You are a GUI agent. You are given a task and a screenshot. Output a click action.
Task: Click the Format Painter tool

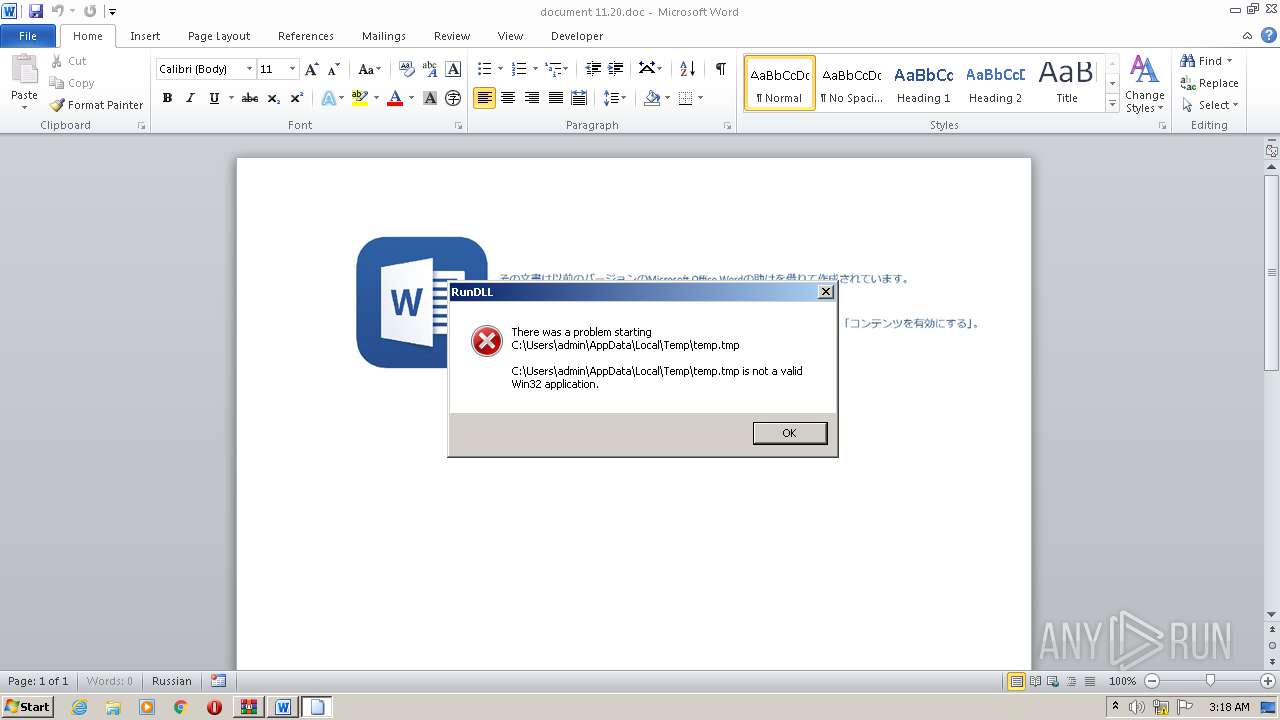pos(97,105)
